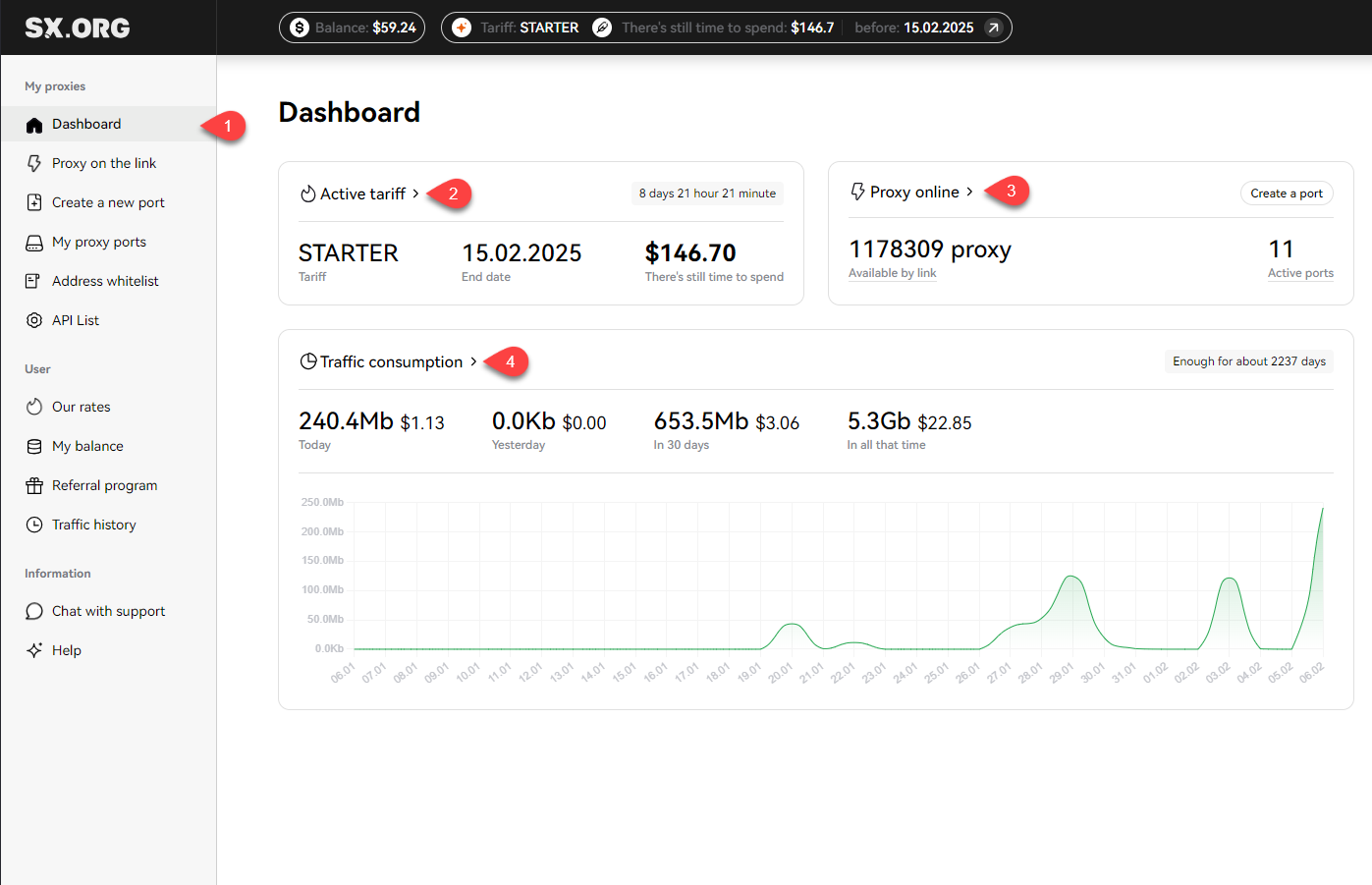Click the Our rates gauge icon
This screenshot has height=885, width=1372.
32,407
